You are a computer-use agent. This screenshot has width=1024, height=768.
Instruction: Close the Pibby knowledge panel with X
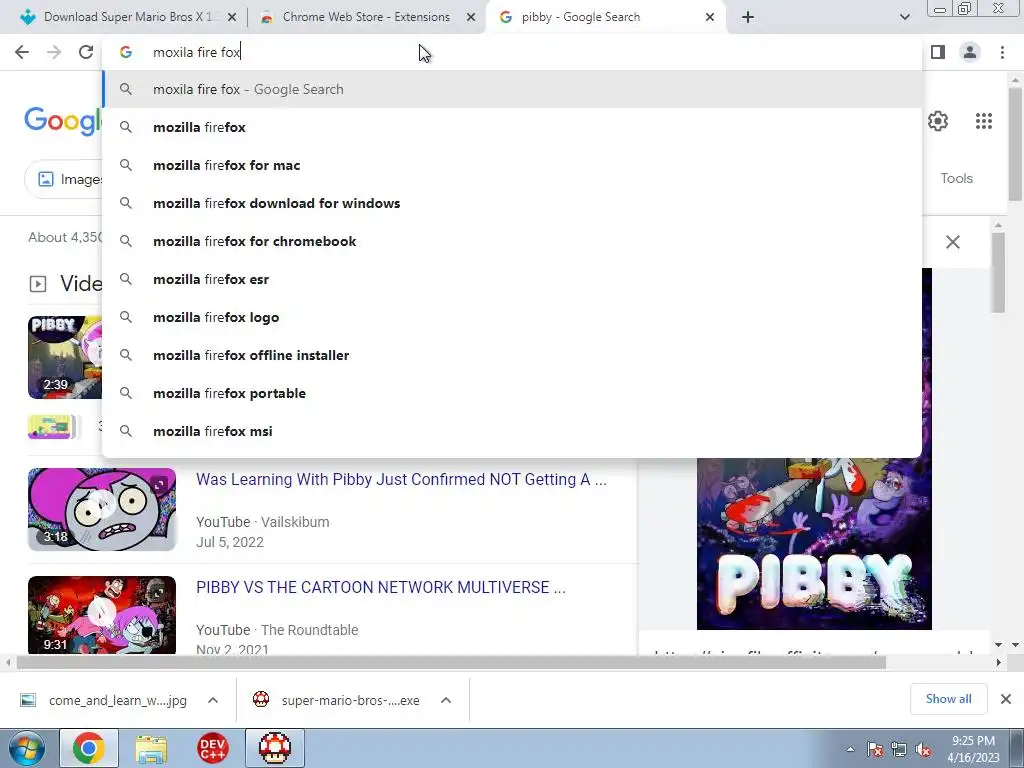(953, 242)
